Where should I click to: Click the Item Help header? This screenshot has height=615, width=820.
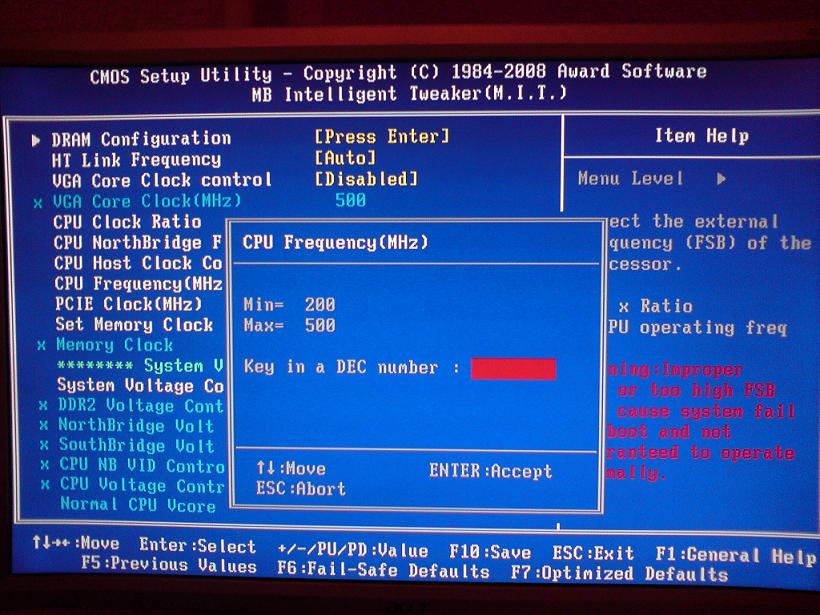pos(702,136)
